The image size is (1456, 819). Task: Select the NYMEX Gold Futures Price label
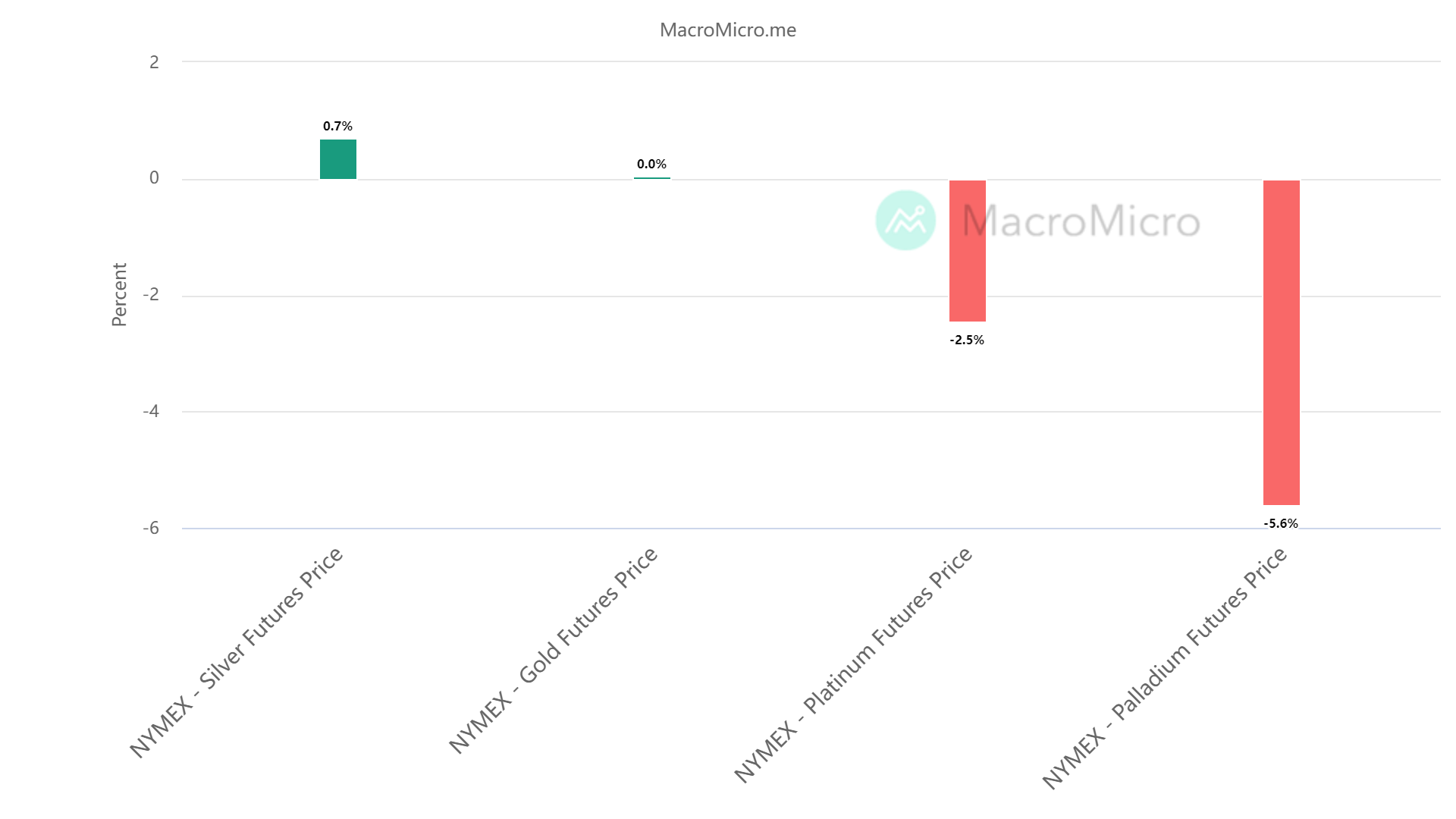[554, 650]
